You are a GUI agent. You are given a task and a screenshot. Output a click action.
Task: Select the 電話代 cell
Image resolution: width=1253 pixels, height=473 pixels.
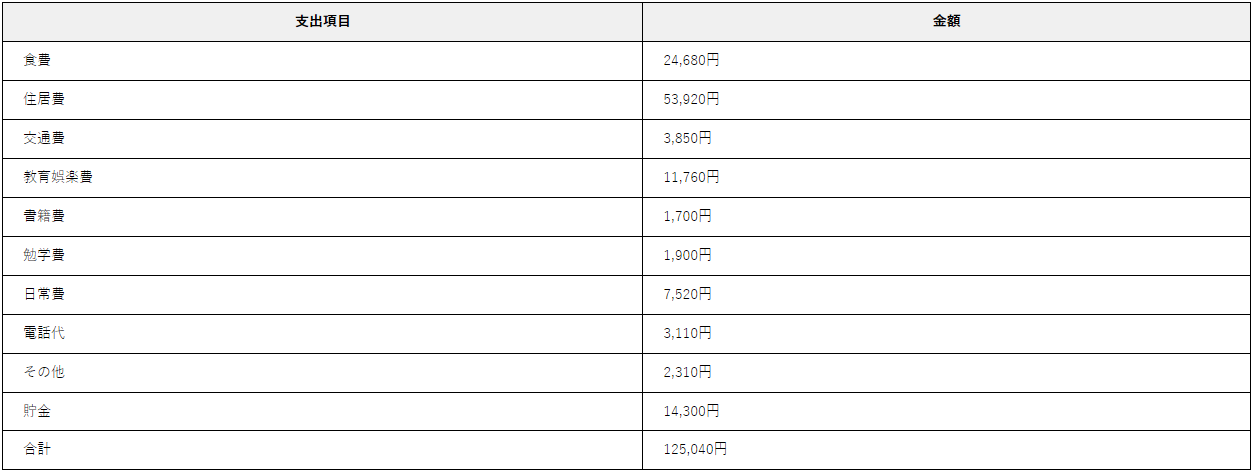322,333
